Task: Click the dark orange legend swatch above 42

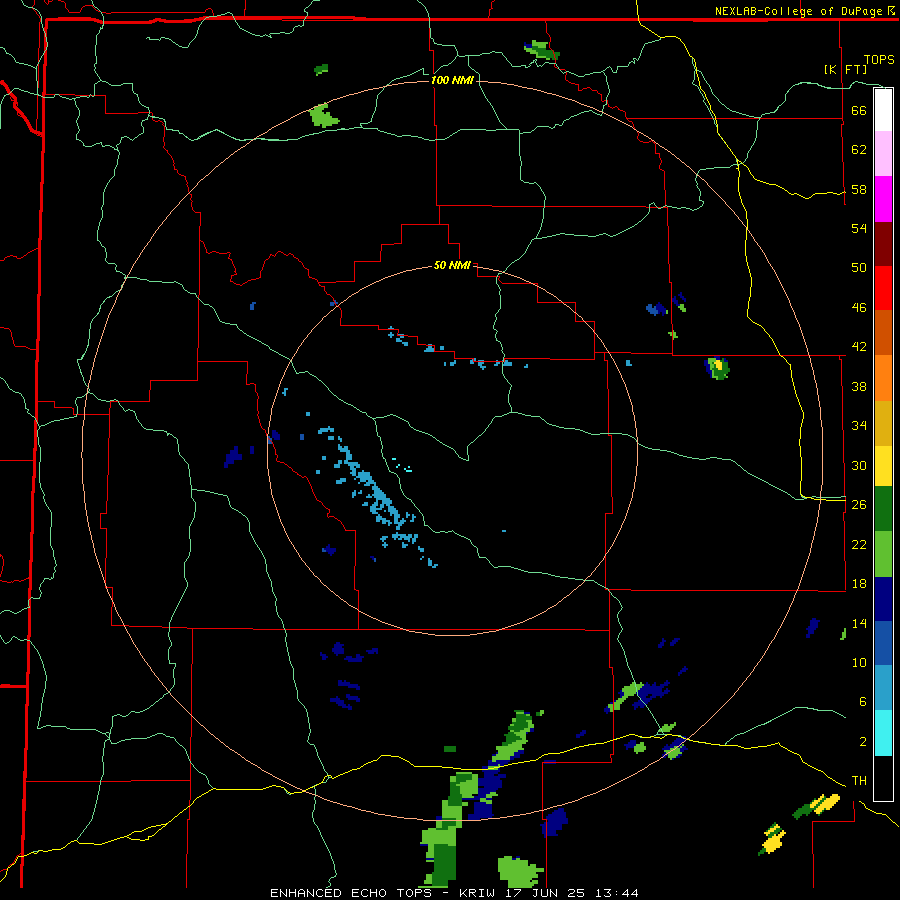Action: 883,333
